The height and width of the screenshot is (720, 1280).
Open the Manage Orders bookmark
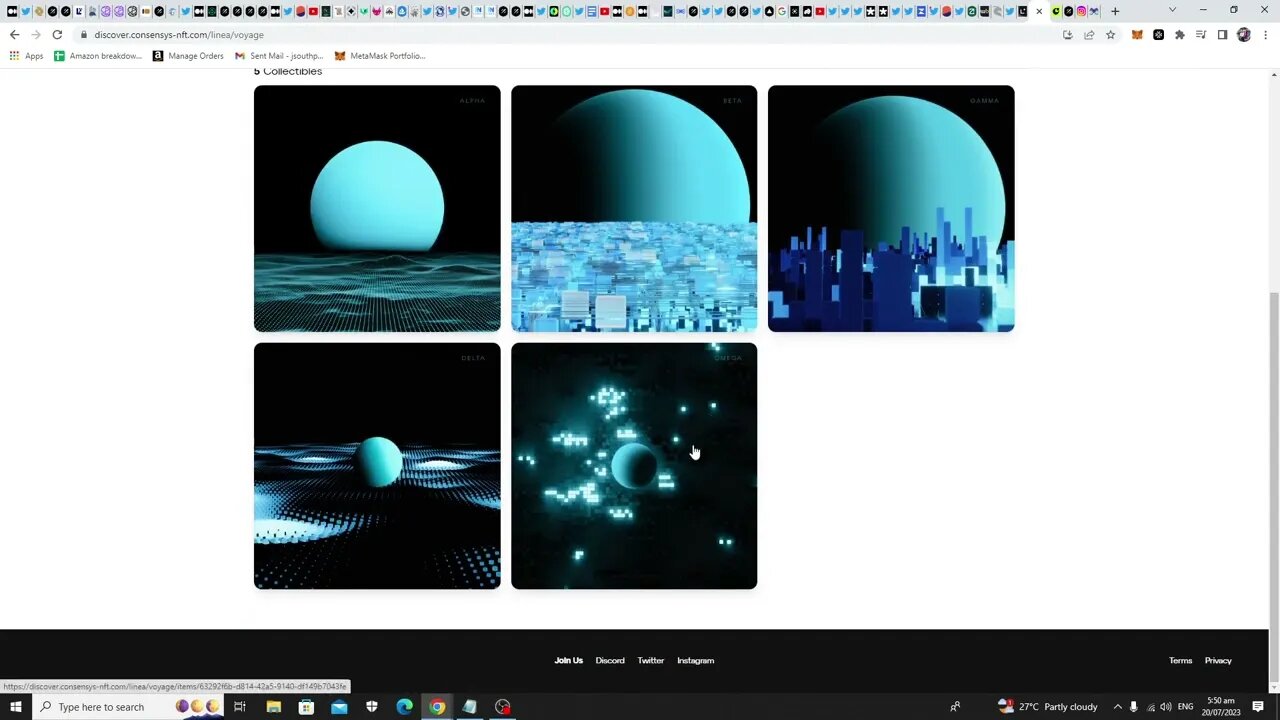click(188, 56)
